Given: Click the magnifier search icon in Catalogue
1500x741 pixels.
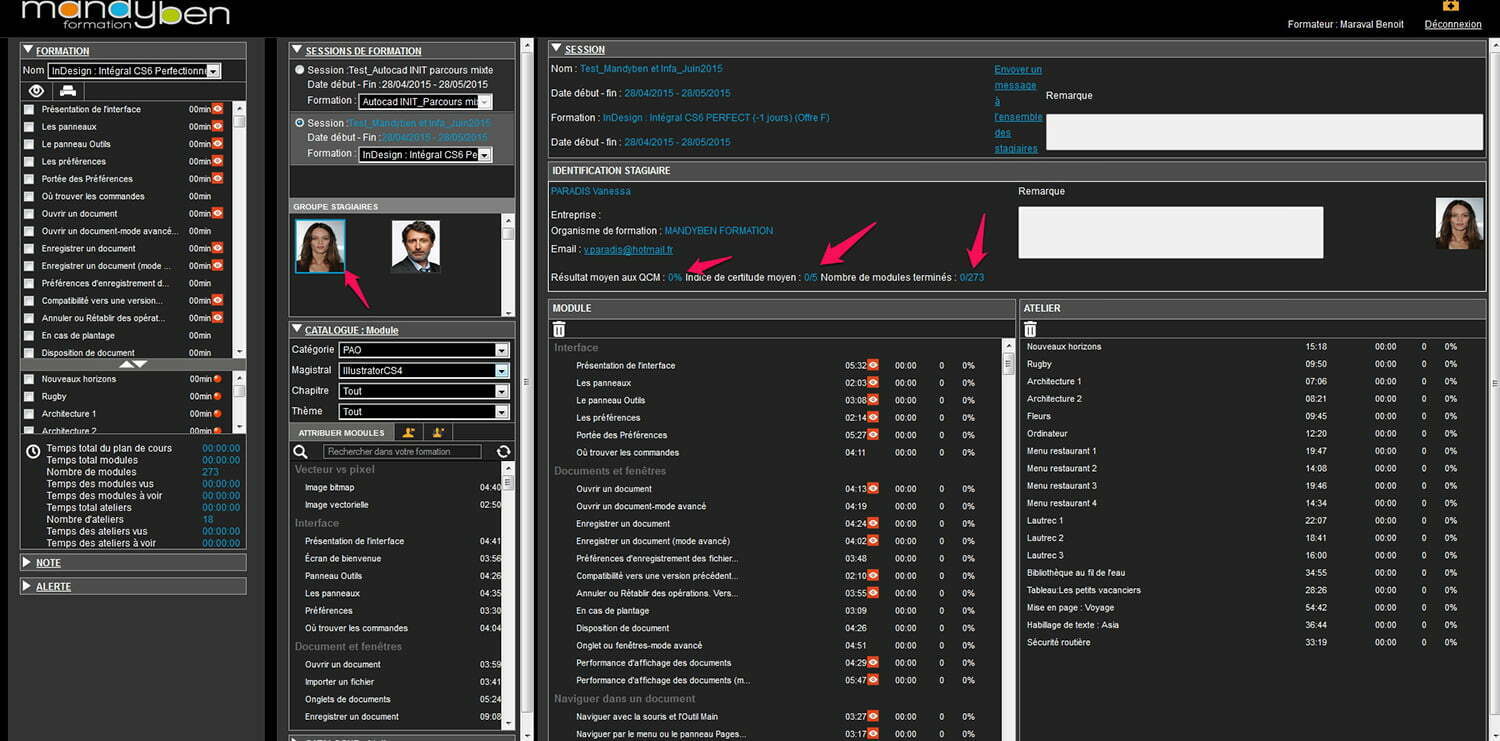Looking at the screenshot, I should tap(301, 452).
